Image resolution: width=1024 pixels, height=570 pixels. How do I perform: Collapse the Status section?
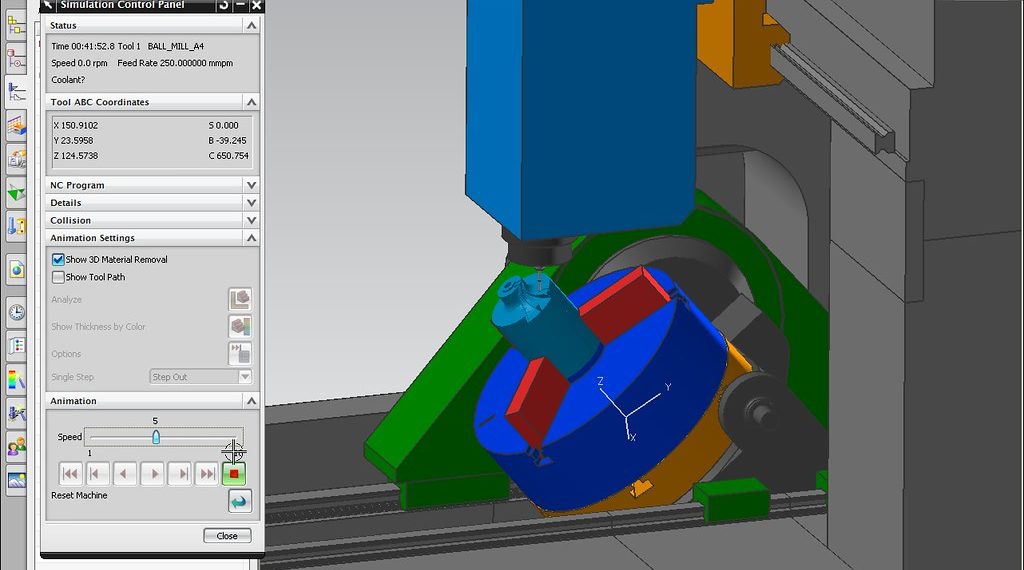click(251, 25)
